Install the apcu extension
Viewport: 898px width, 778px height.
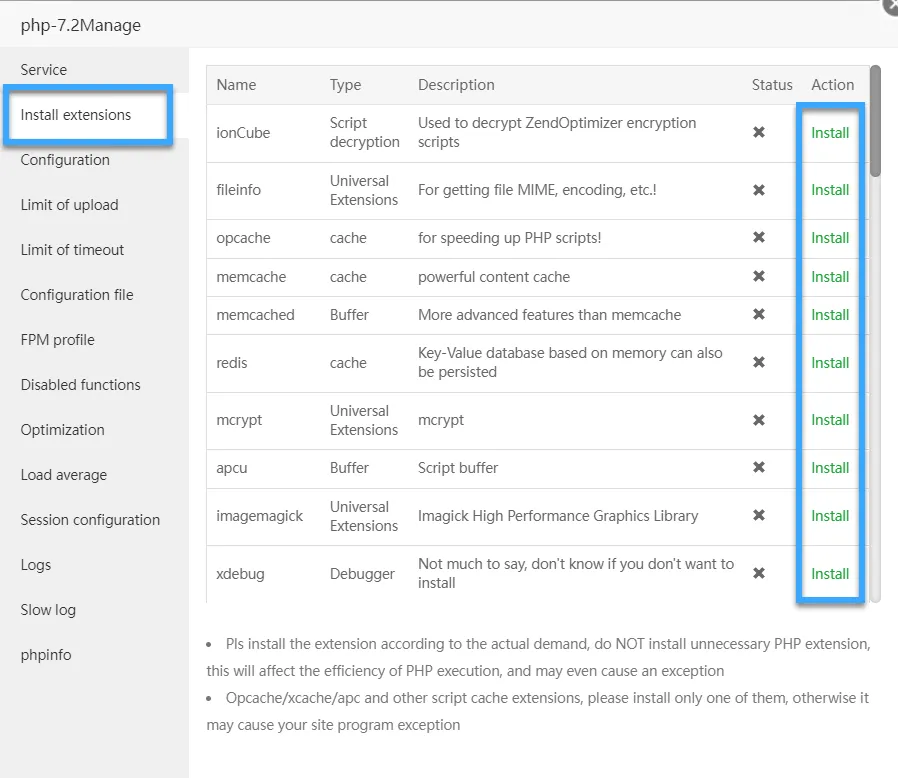click(830, 468)
